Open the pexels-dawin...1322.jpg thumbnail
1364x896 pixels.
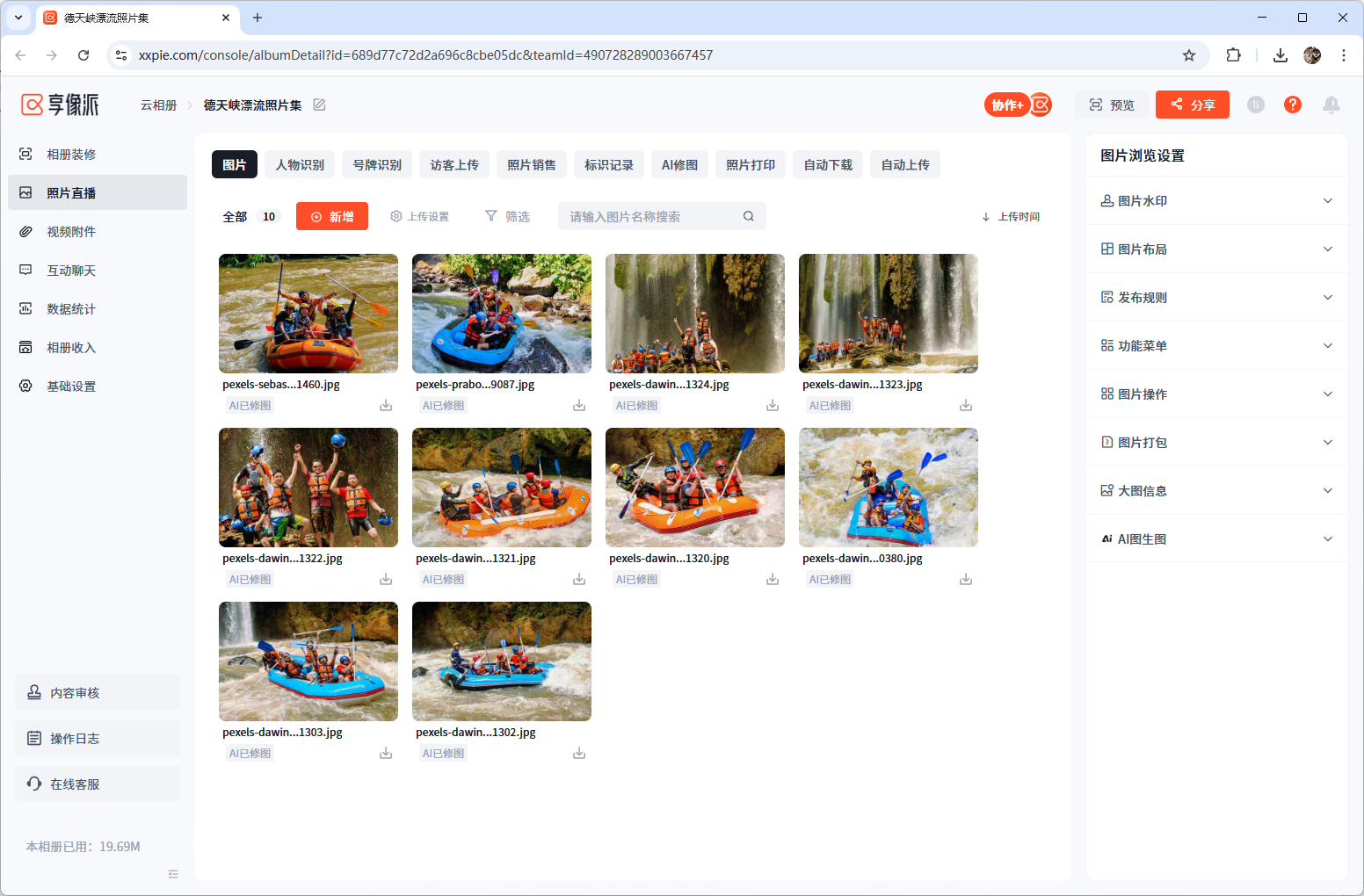point(308,488)
